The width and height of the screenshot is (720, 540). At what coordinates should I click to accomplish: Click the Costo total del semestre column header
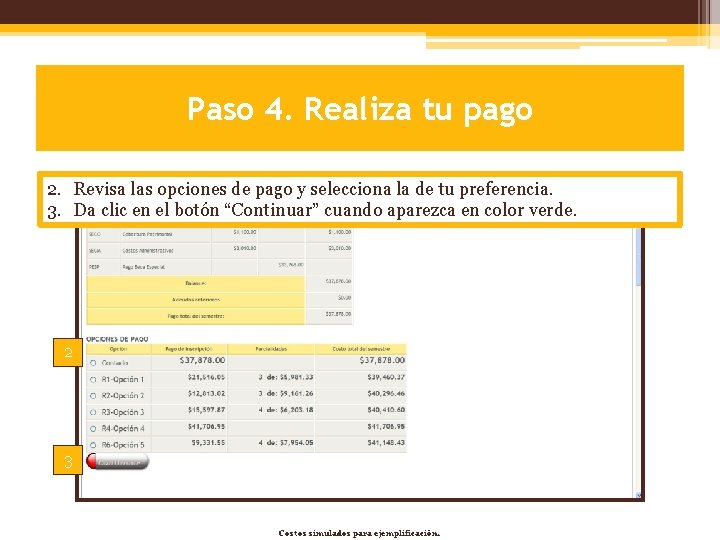tap(361, 349)
